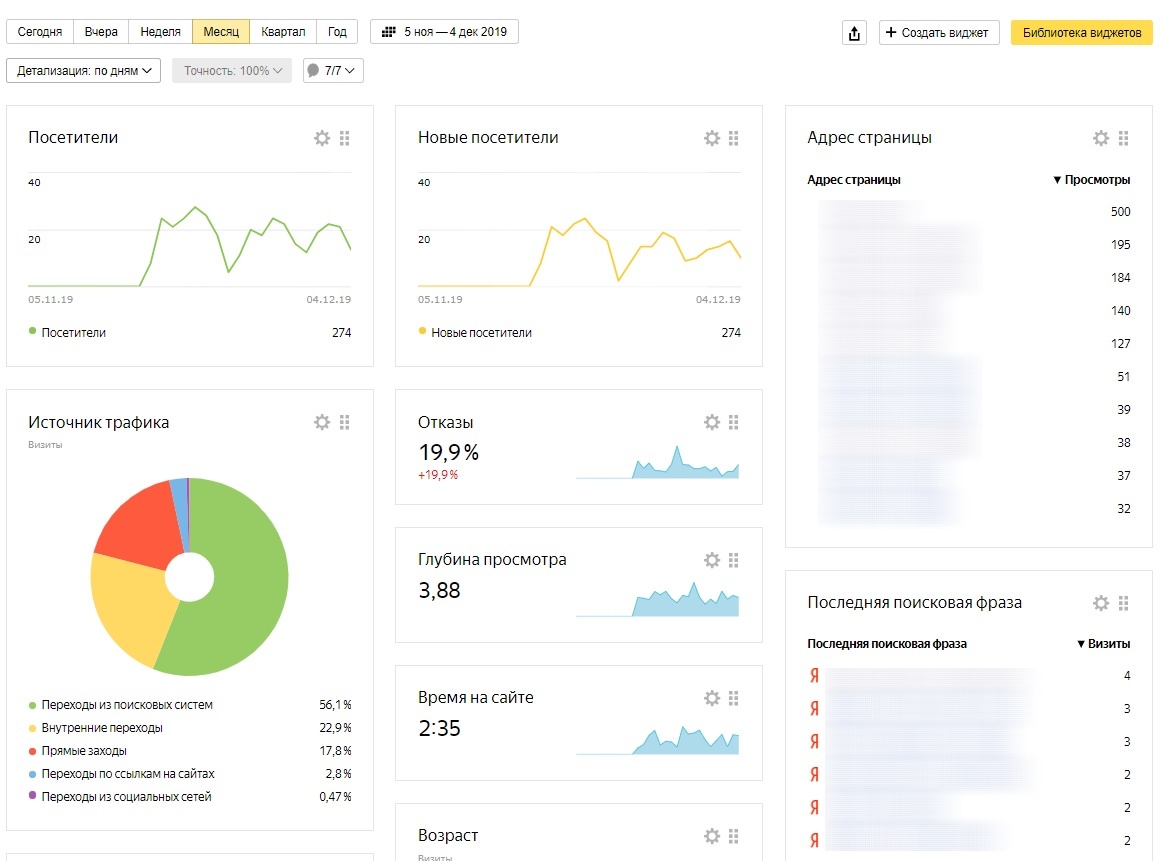Viewport: 1165px width, 861px height.
Task: Toggle green Посетители legend marker
Action: pyautogui.click(x=32, y=331)
